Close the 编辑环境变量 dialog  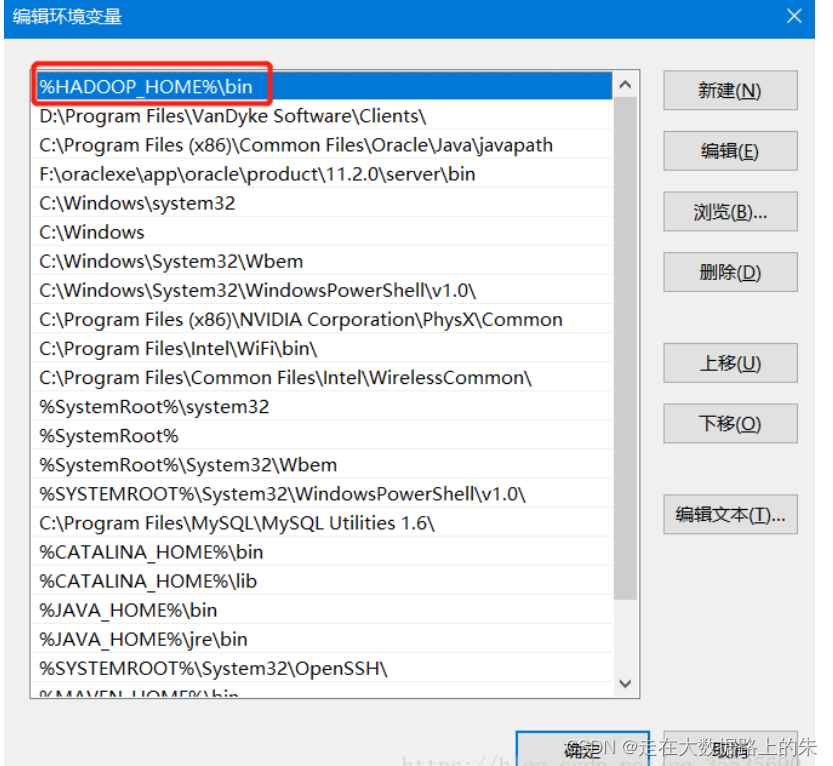[794, 16]
